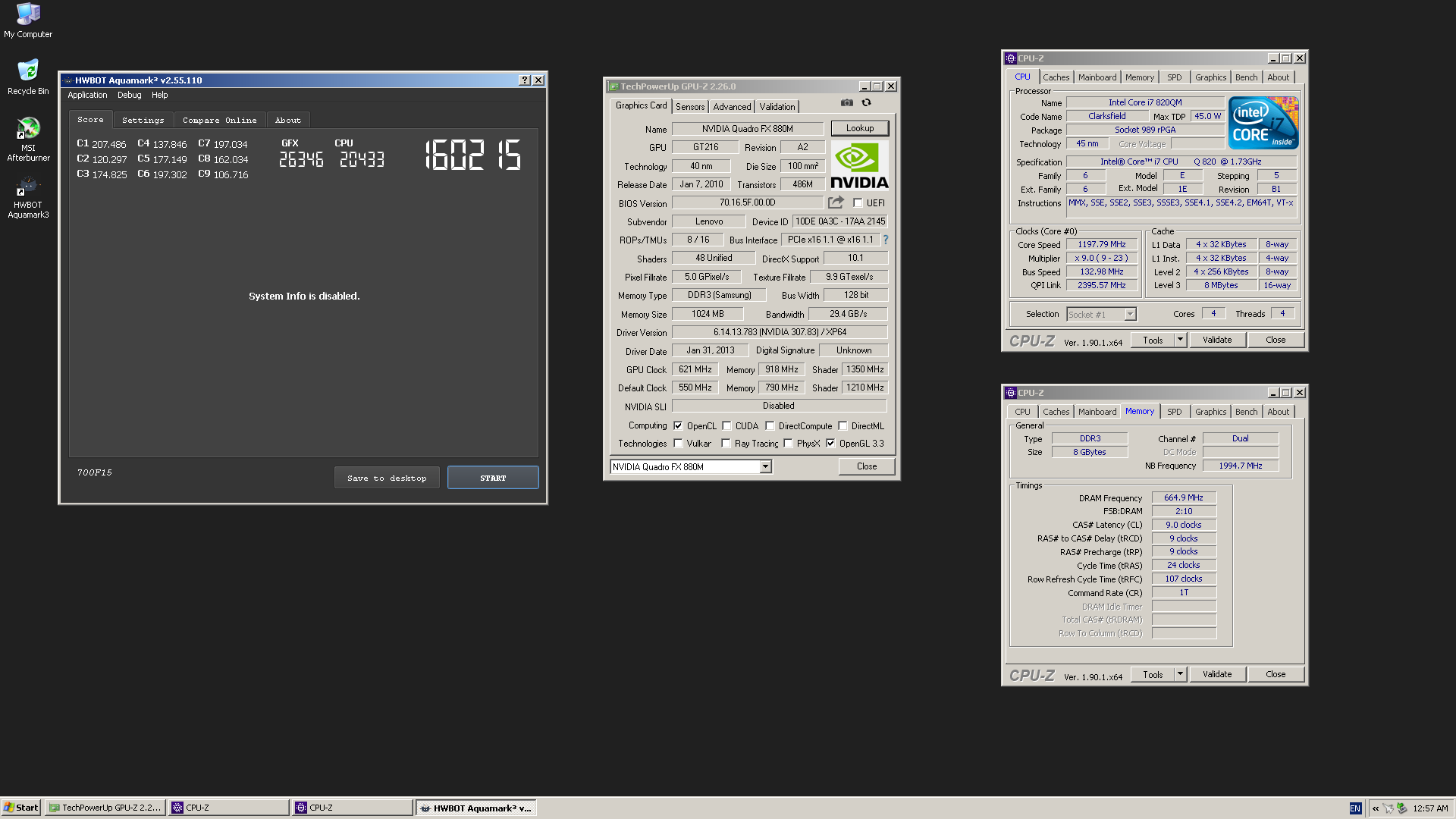Viewport: 1456px width, 819px height.
Task: Click the GPU-Z screenshot camera icon
Action: (x=846, y=102)
